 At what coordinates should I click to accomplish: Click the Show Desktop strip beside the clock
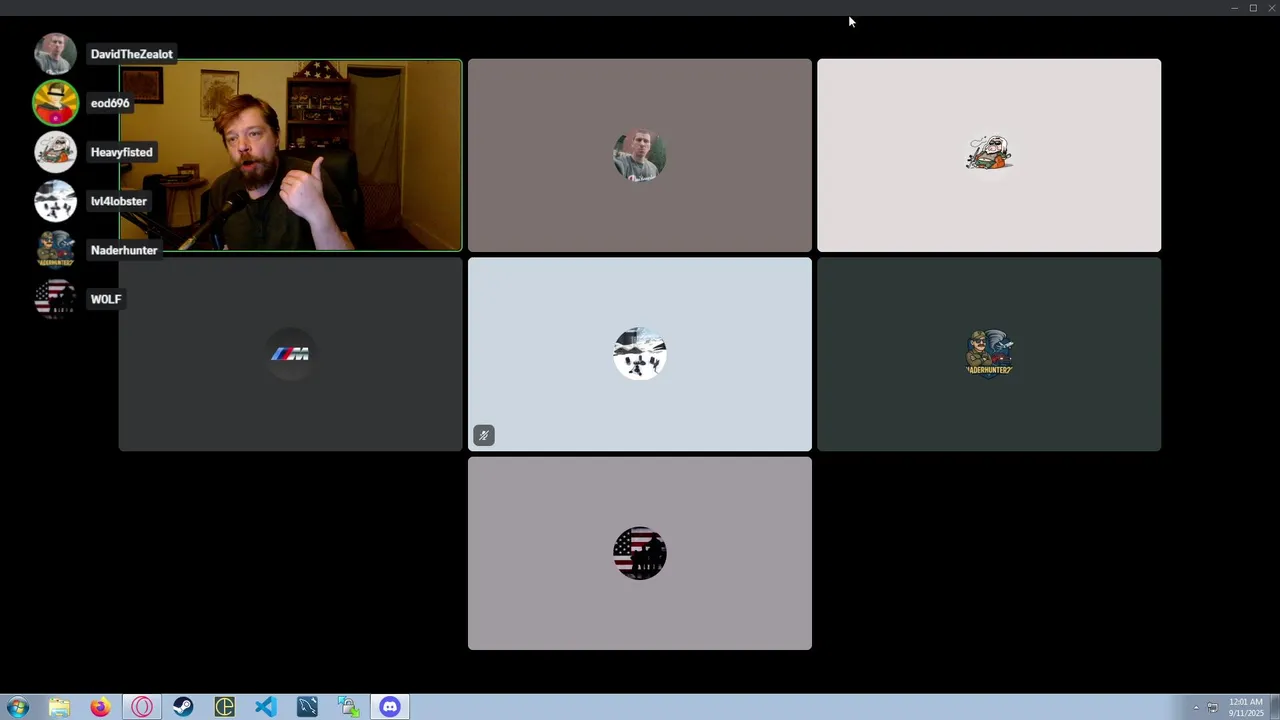pyautogui.click(x=1274, y=707)
